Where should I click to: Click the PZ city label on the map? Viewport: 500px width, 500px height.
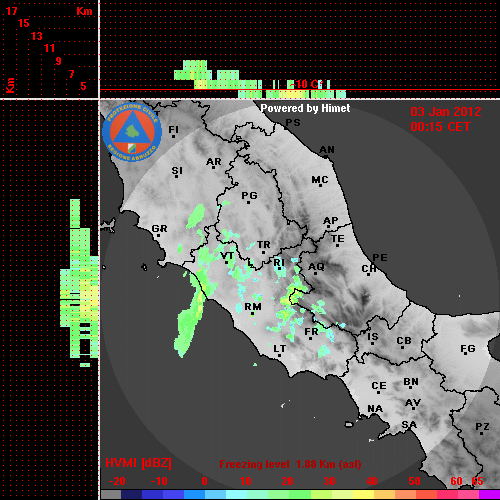coord(482,426)
